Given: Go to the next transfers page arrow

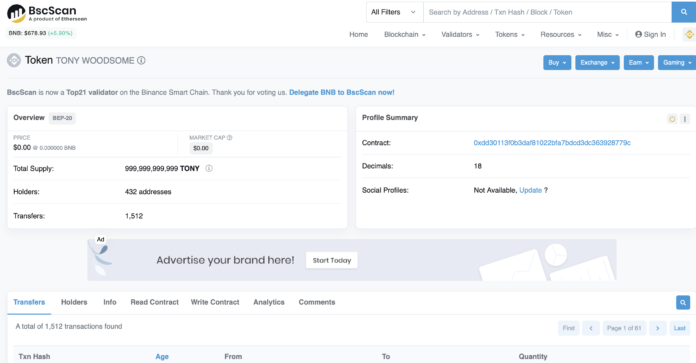Looking at the screenshot, I should click(x=657, y=328).
